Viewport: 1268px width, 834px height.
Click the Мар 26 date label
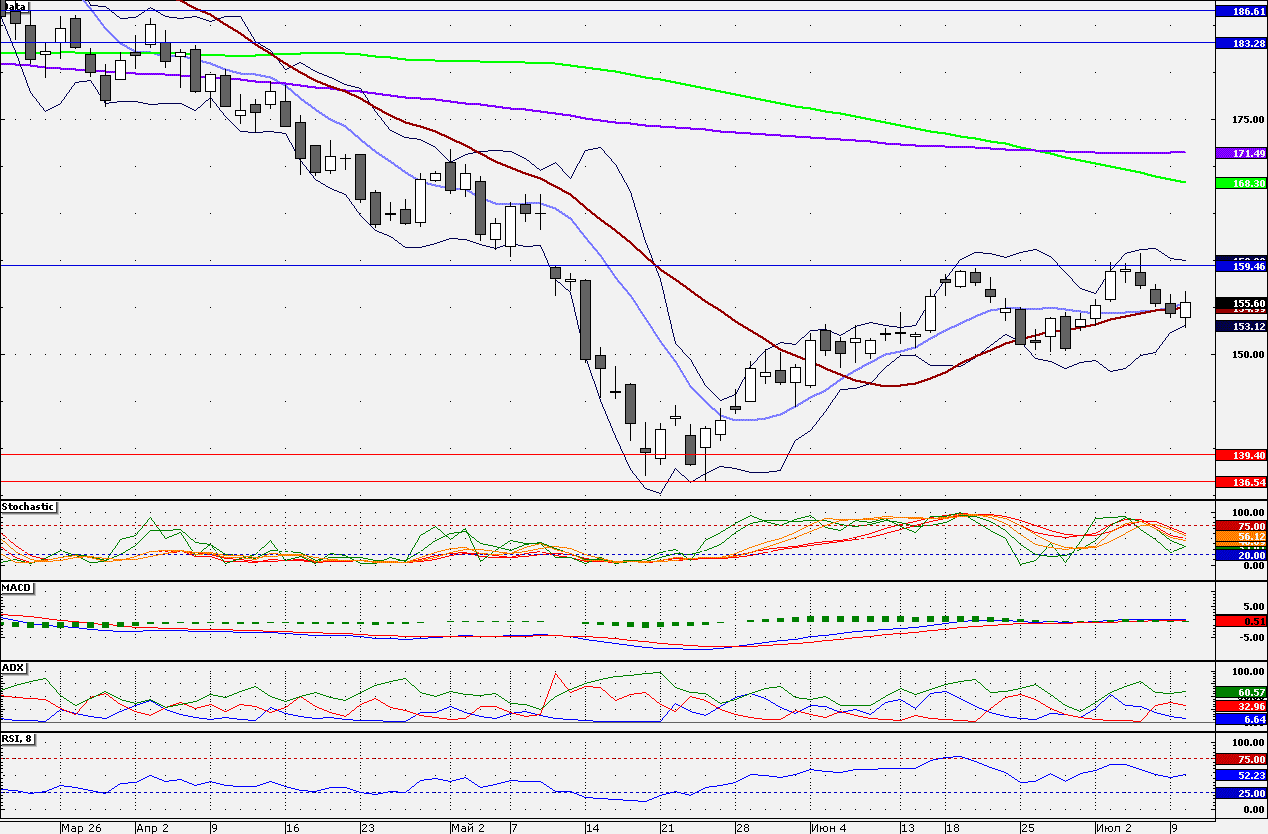coord(81,828)
